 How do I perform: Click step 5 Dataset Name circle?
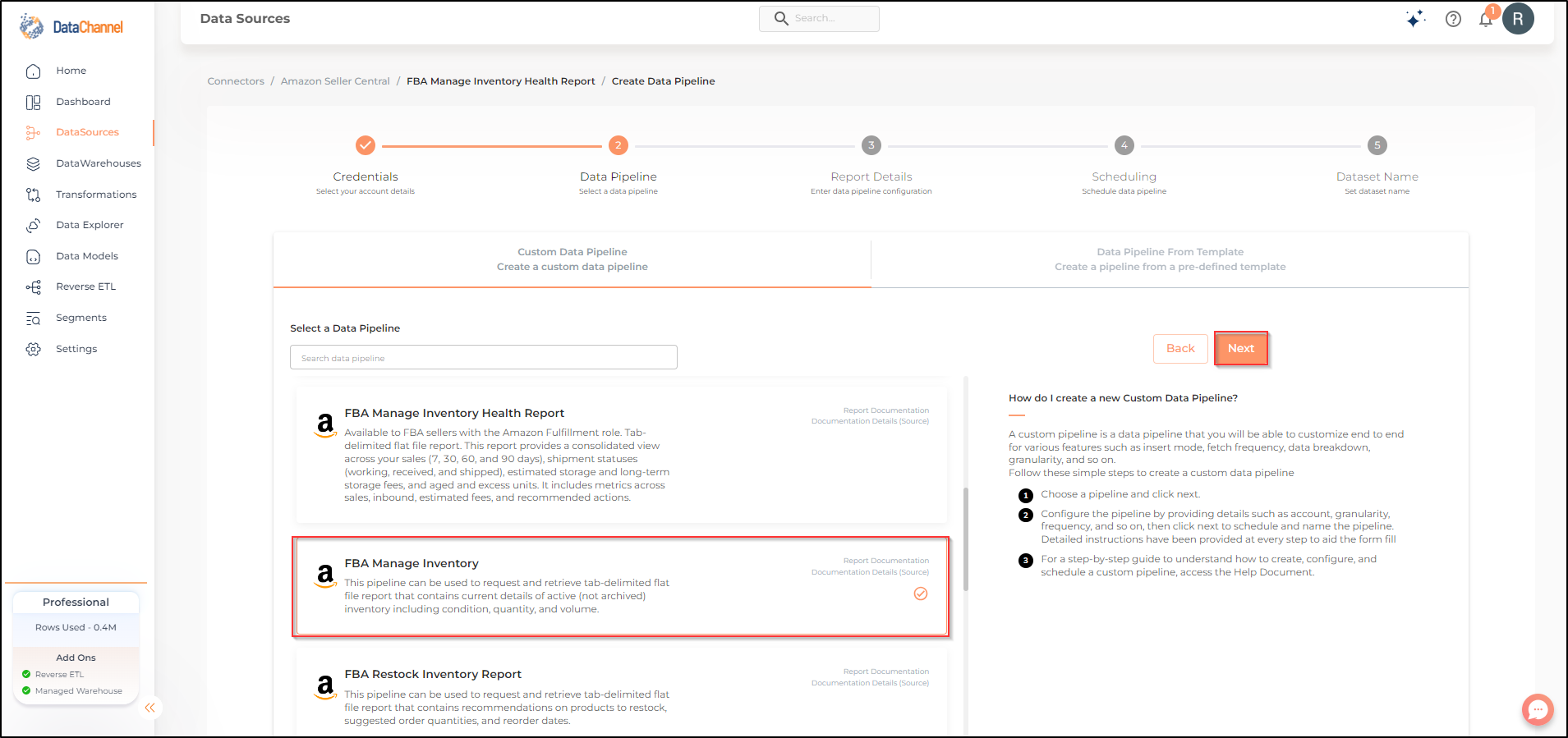[1377, 145]
